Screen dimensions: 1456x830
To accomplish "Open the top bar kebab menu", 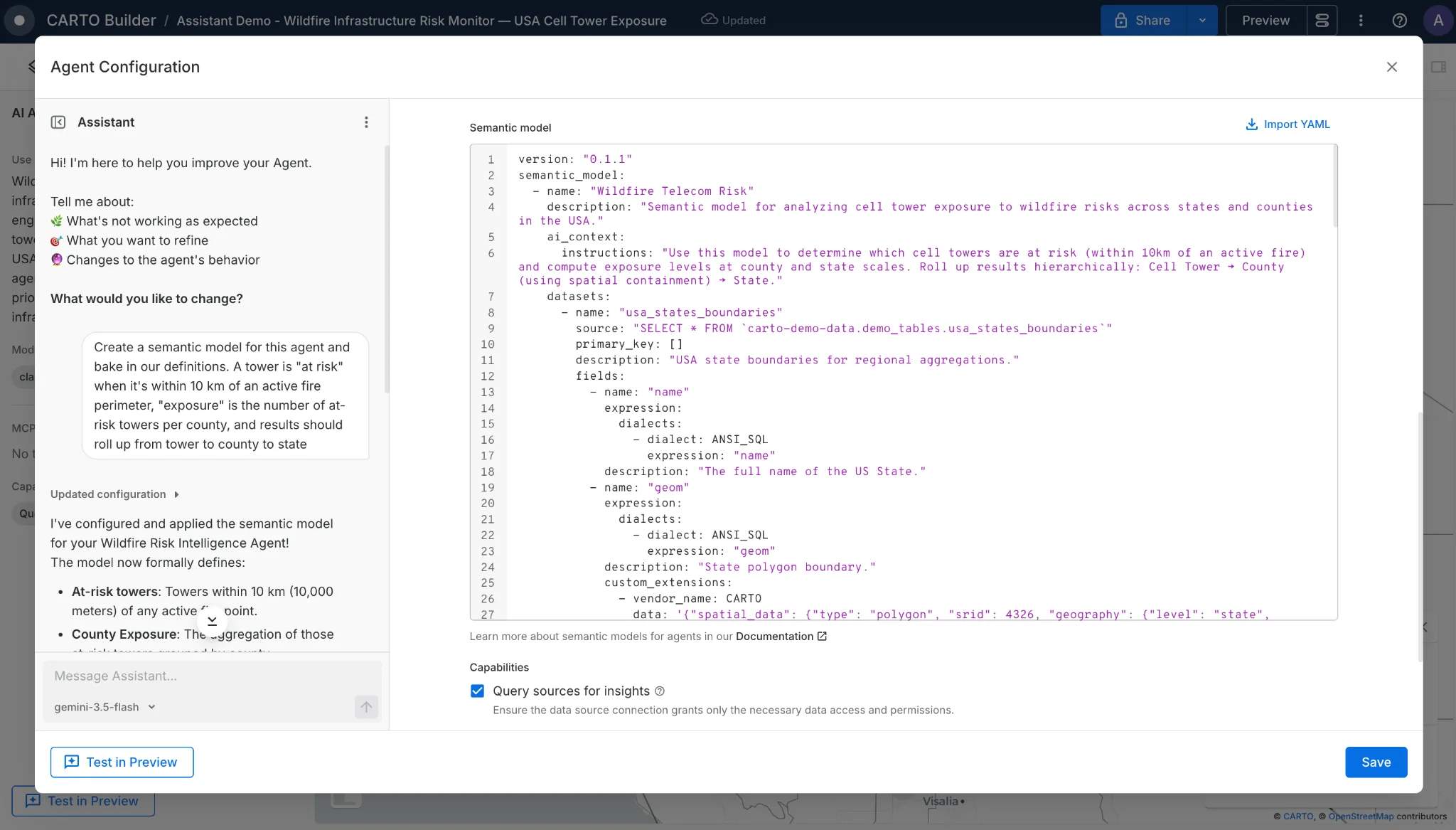I will pyautogui.click(x=1361, y=21).
